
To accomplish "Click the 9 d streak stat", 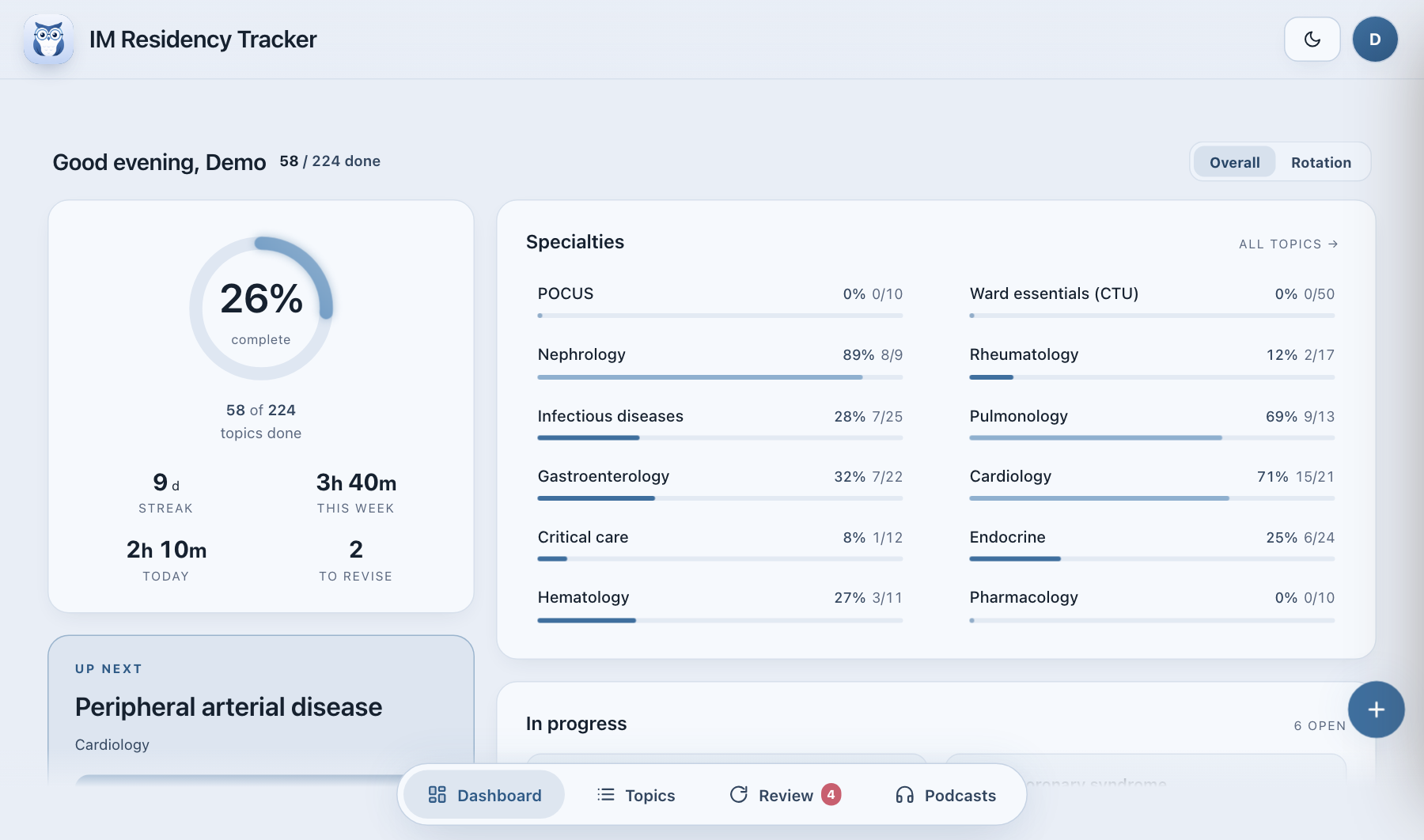I will [166, 492].
